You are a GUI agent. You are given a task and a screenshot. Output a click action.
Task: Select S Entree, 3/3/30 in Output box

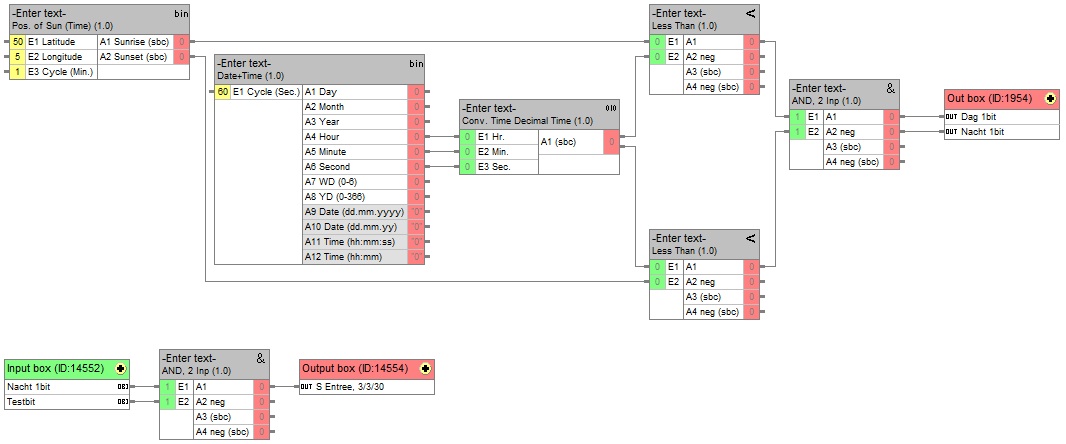[x=365, y=387]
